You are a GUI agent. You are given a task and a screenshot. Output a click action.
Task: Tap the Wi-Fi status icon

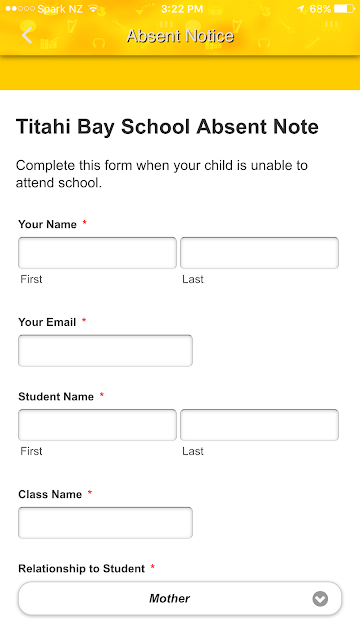[93, 9]
